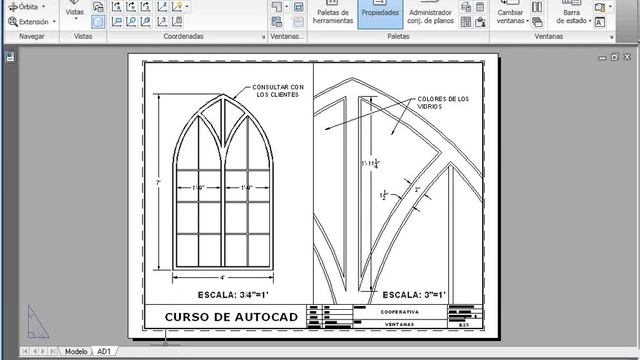Click the polygonal viewport icon

coord(277,7)
